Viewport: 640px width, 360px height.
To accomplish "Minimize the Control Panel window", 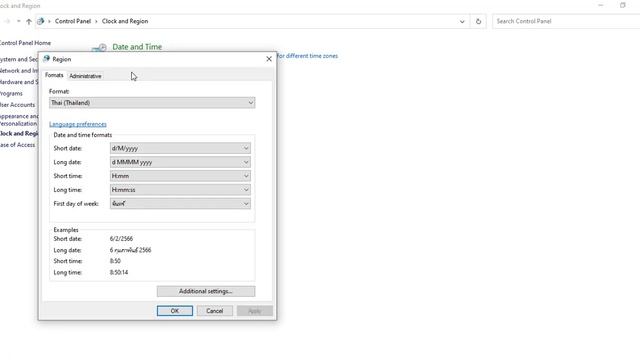I will coord(600,5).
